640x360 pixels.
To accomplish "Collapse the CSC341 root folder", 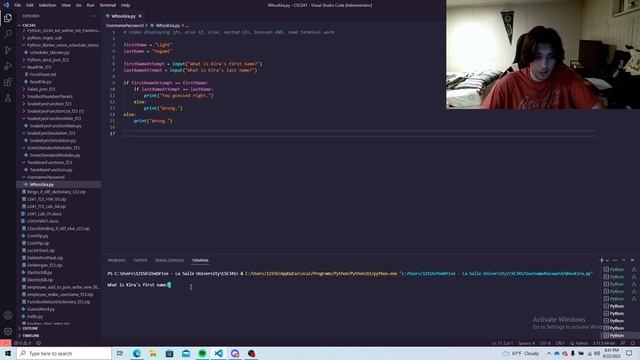I will pos(29,25).
